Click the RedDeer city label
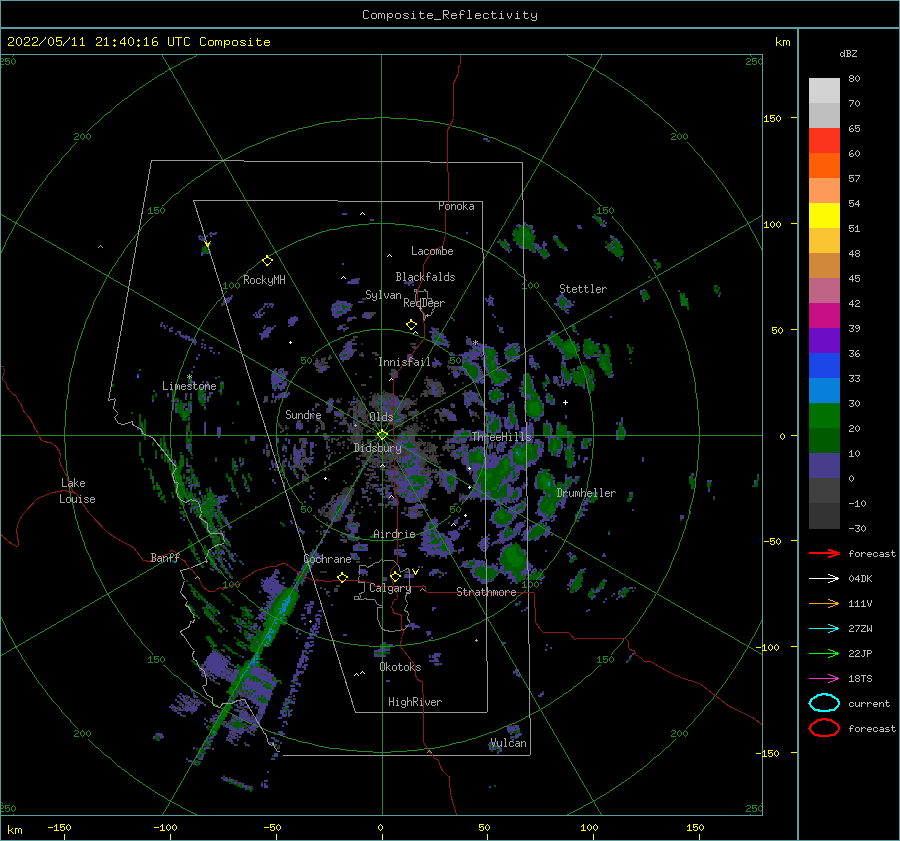Image resolution: width=900 pixels, height=841 pixels. [x=424, y=303]
